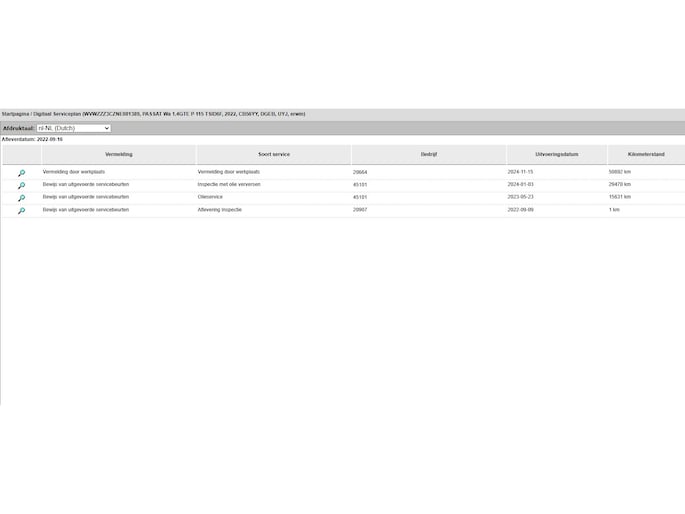Select company 20907 in the last row

pyautogui.click(x=360, y=210)
